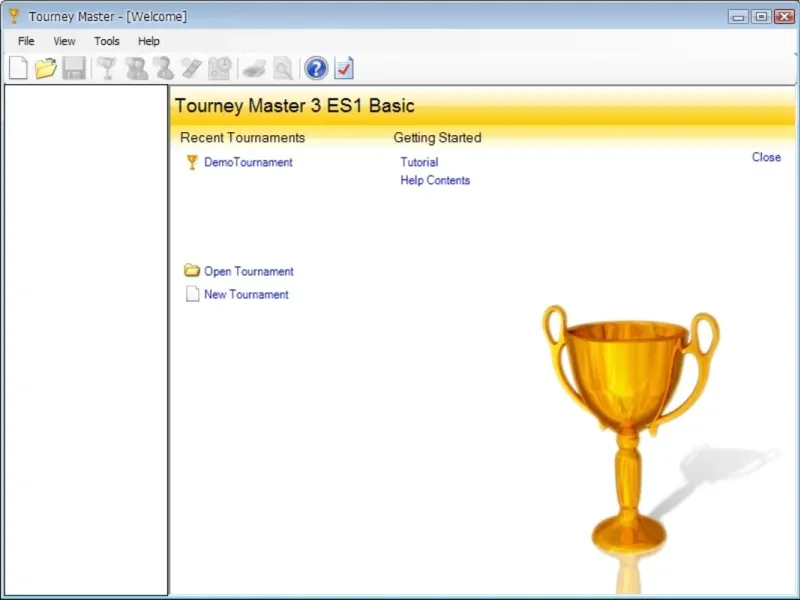
Task: Click the red checkmark document icon
Action: pyautogui.click(x=344, y=68)
